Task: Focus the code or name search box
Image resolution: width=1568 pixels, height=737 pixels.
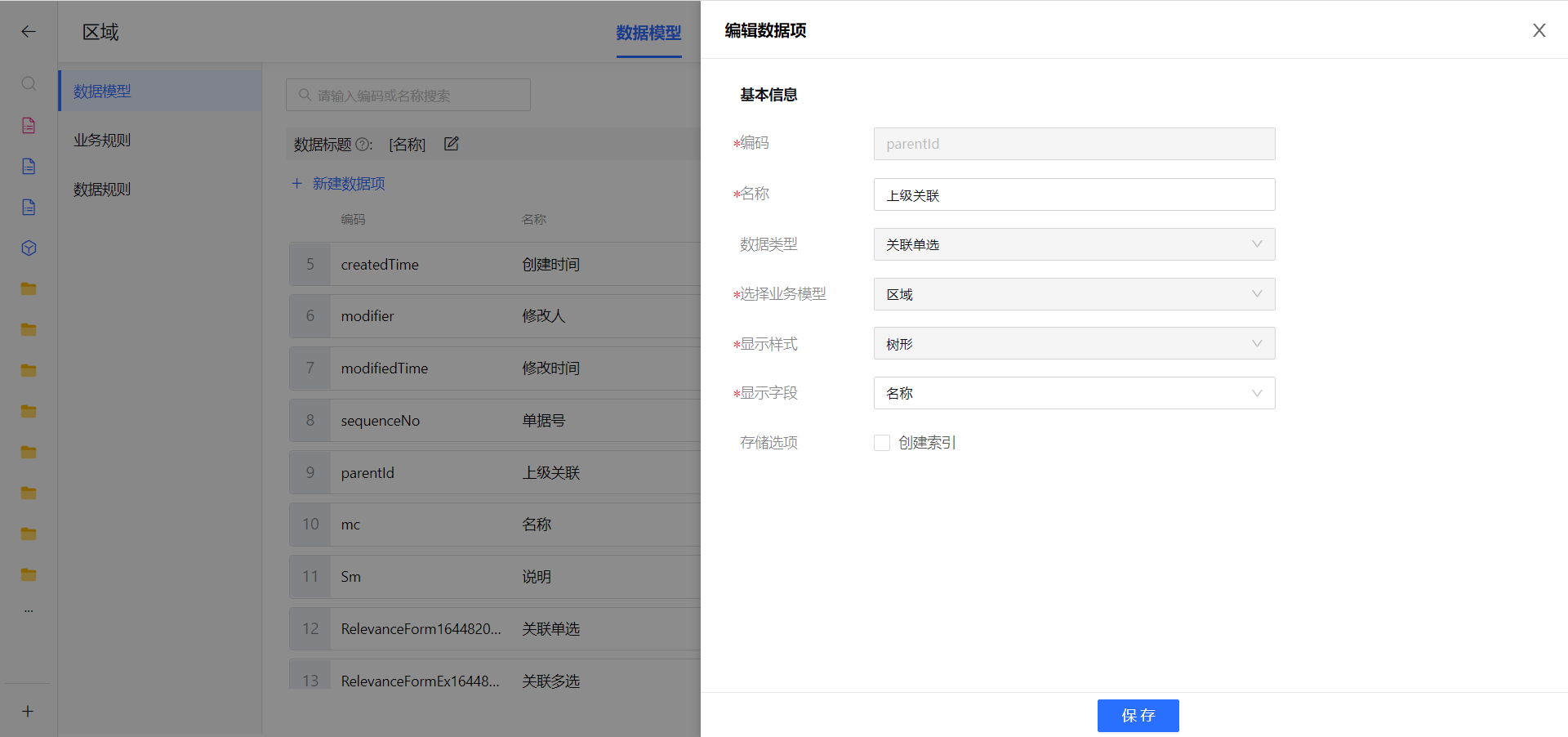Action: tap(408, 95)
